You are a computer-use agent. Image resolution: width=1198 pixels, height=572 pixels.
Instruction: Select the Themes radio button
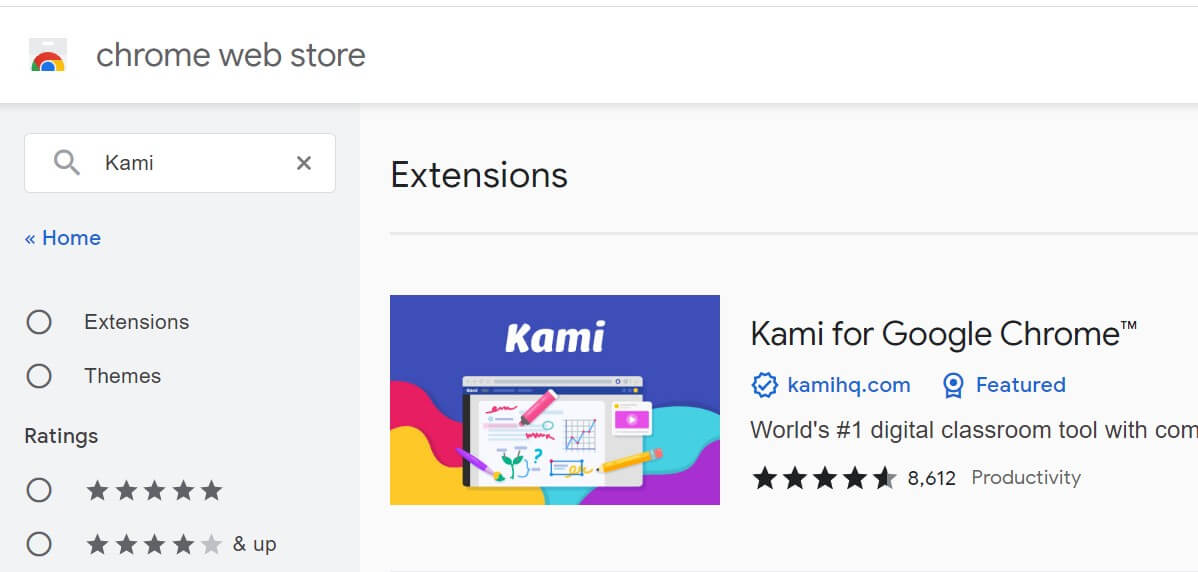pyautogui.click(x=39, y=376)
